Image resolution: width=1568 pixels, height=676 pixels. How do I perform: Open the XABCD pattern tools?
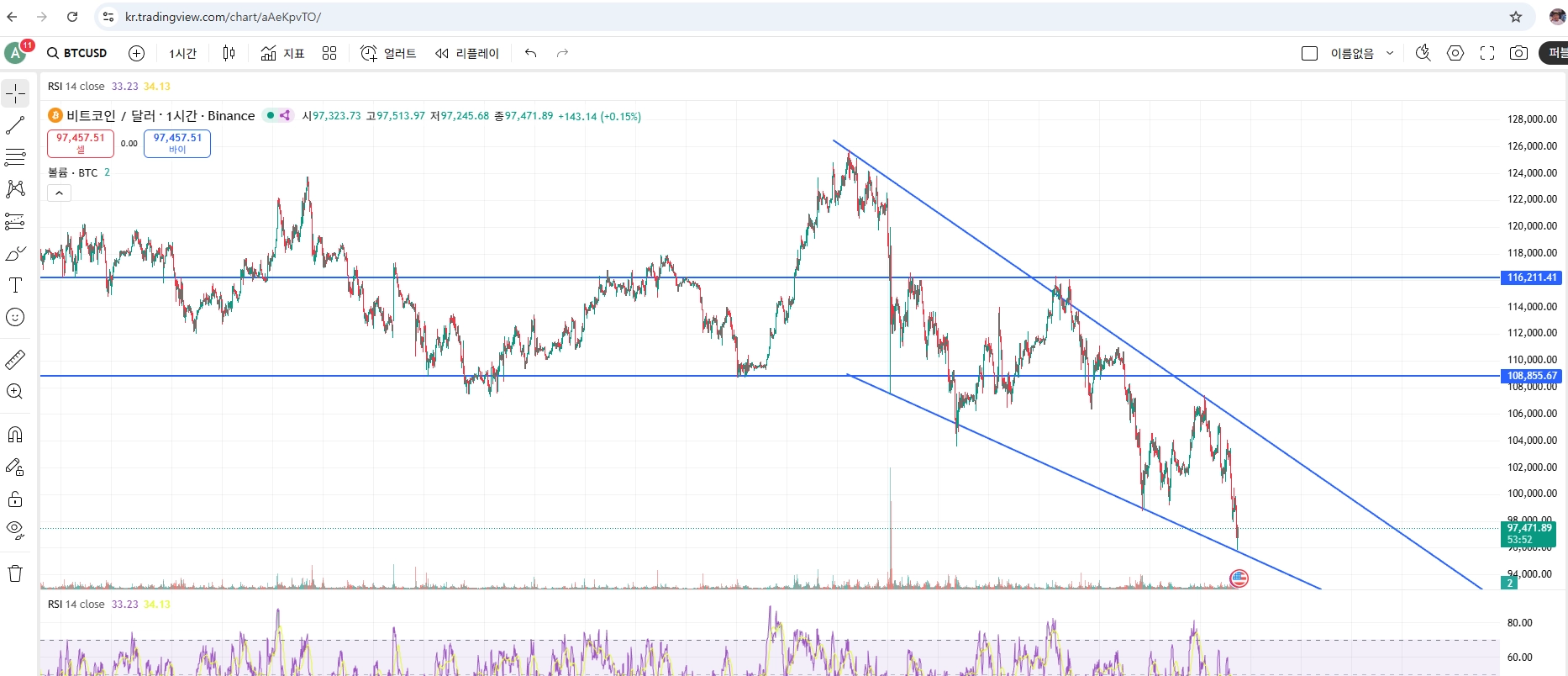pyautogui.click(x=16, y=188)
